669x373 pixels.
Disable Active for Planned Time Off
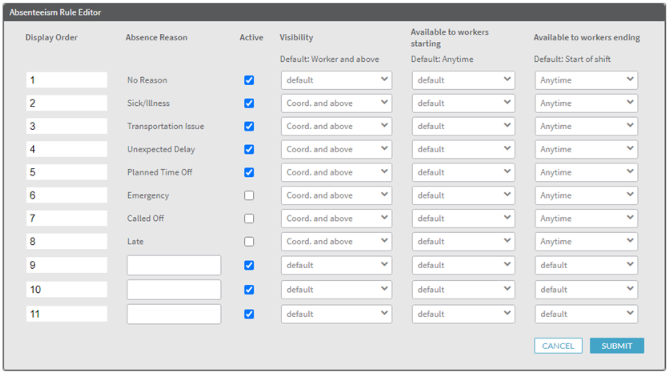click(x=249, y=172)
